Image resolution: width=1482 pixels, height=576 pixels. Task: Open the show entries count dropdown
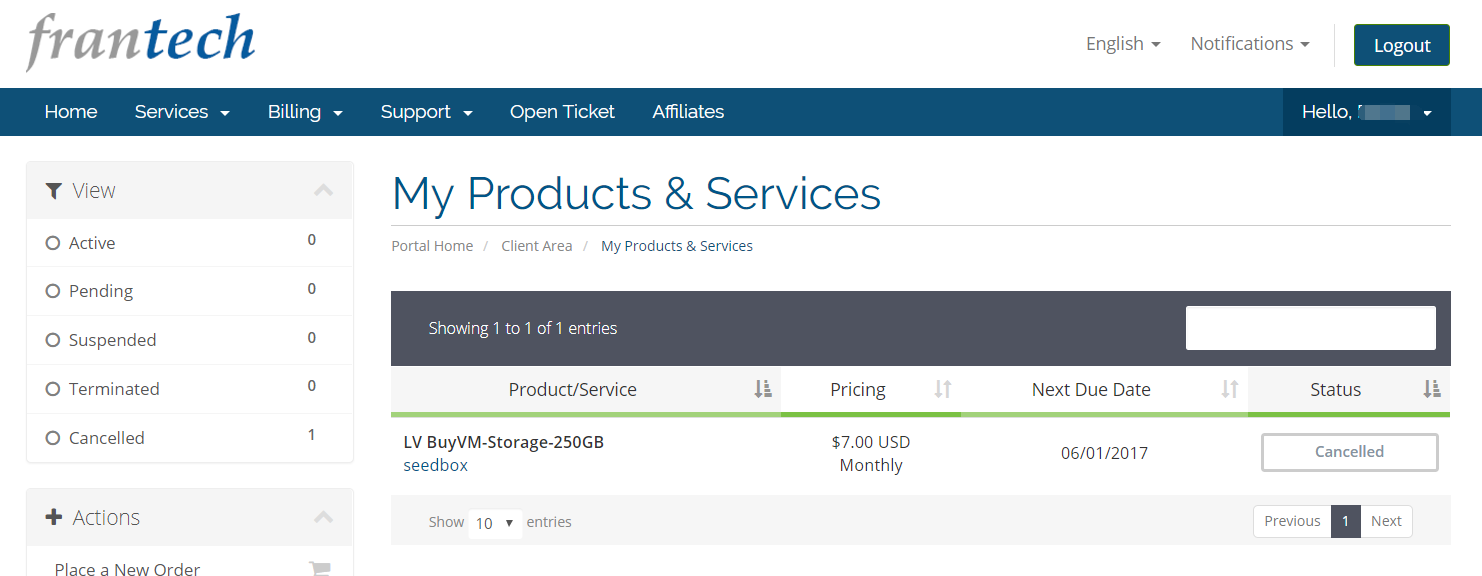[x=495, y=523]
